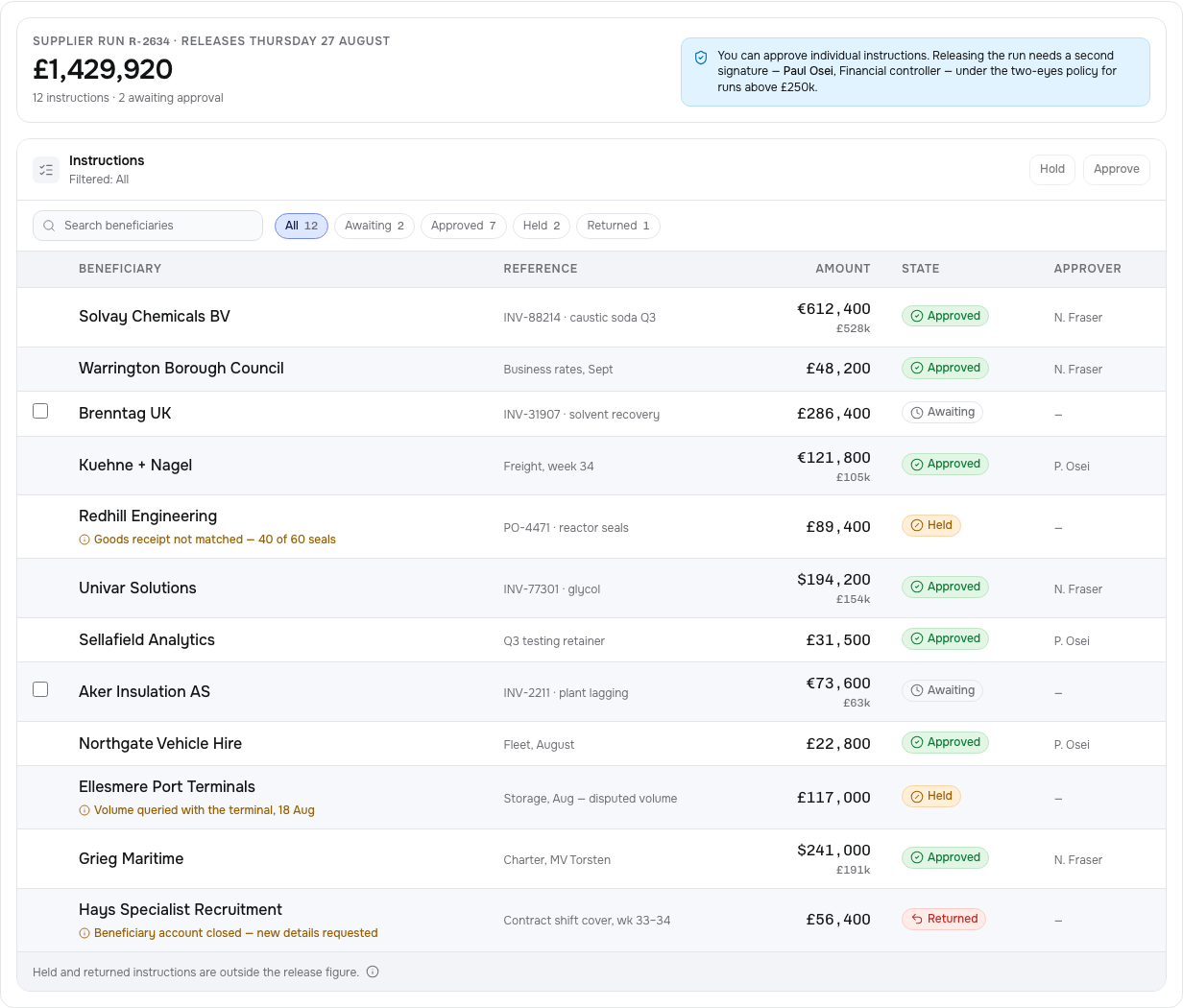Click Goods receipt not matched note
This screenshot has height=1008, width=1183.
[215, 540]
